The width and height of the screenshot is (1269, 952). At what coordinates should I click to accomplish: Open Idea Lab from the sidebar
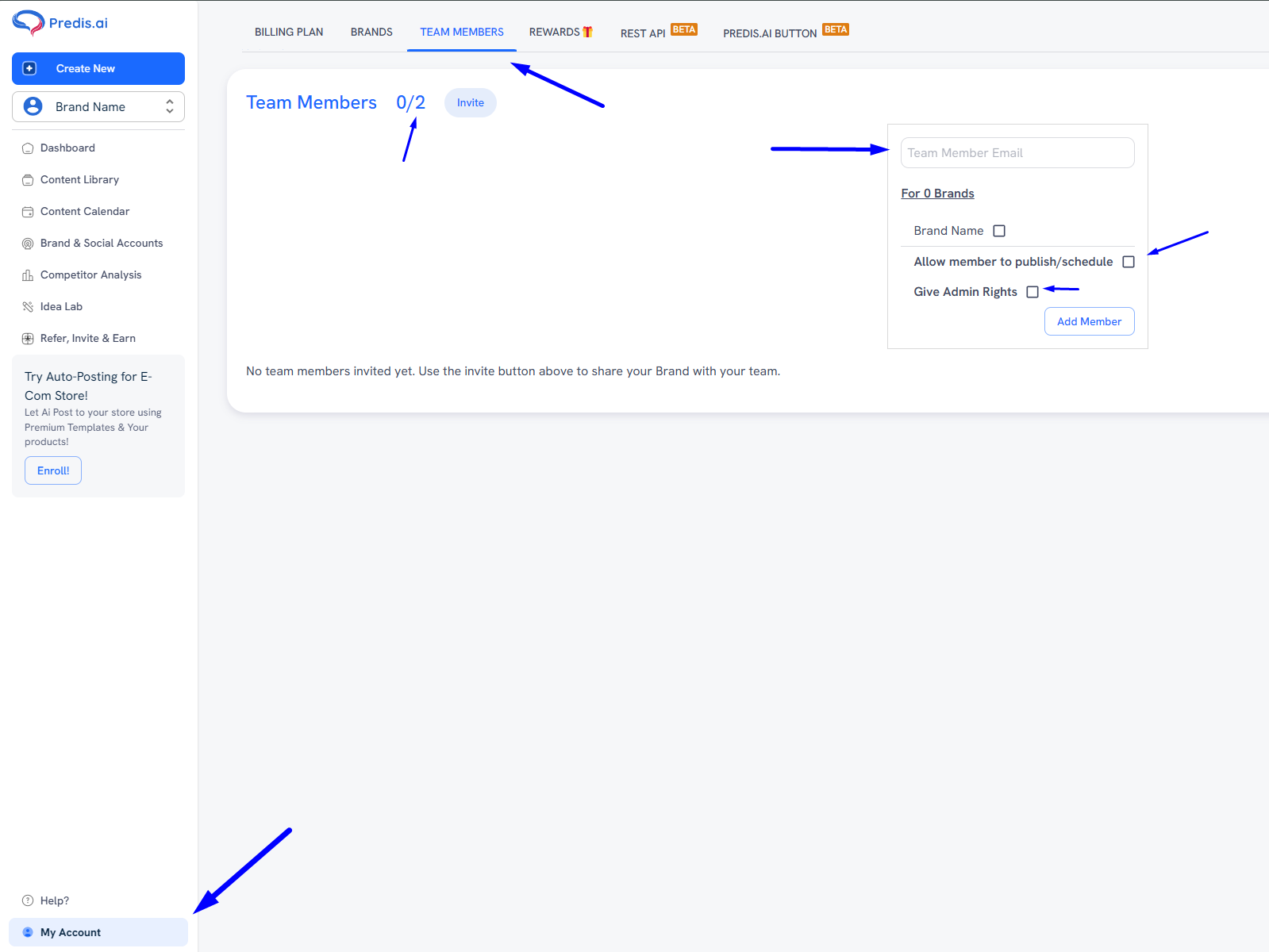pos(98,307)
